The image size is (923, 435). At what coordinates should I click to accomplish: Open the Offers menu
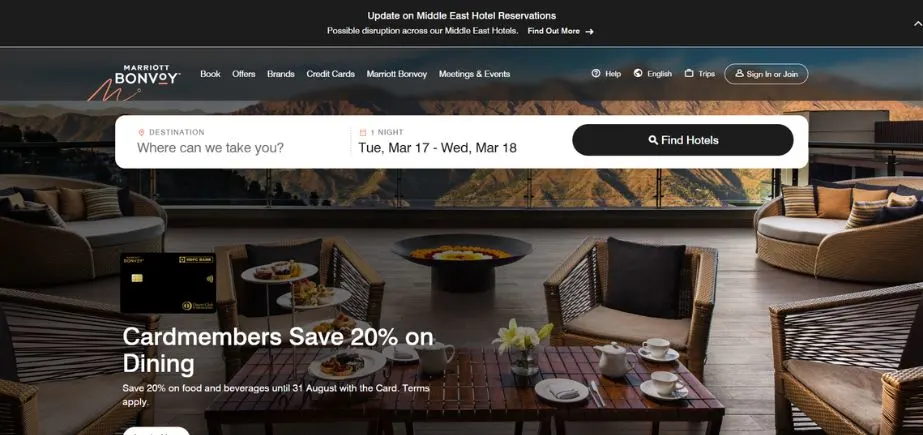click(x=244, y=74)
